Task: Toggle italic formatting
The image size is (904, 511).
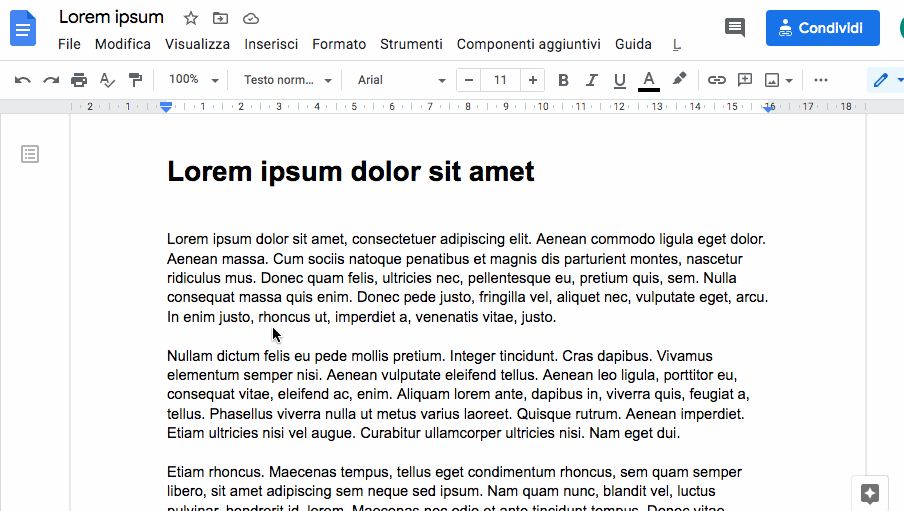Action: click(592, 80)
